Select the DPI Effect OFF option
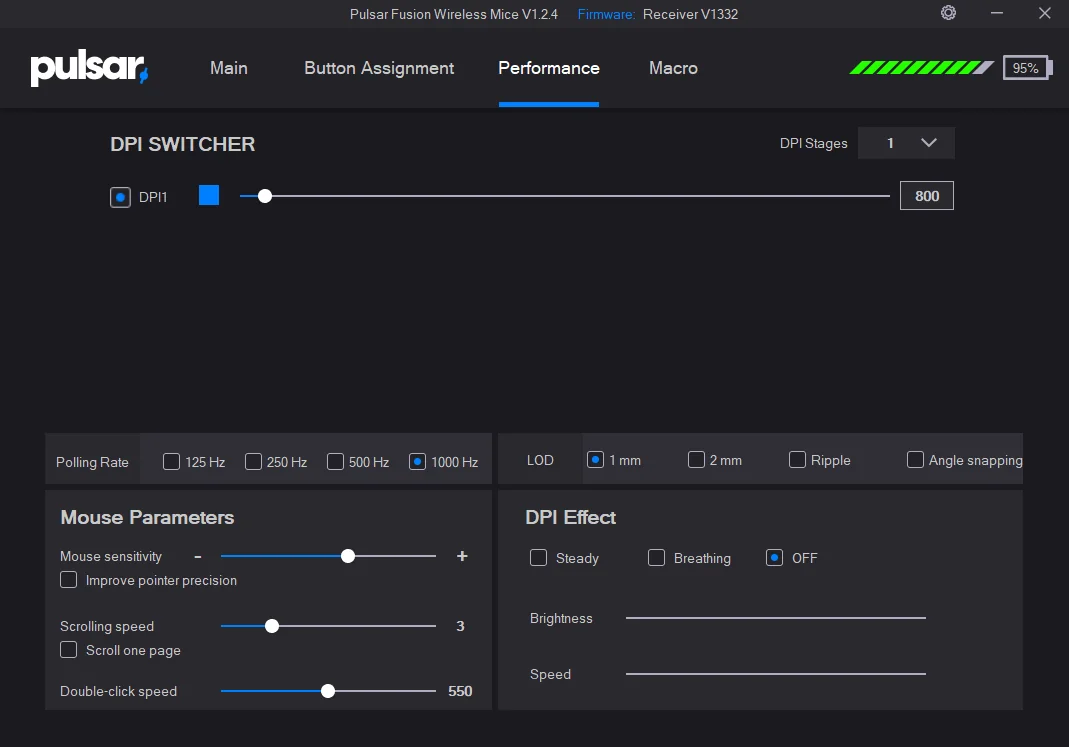The height and width of the screenshot is (747, 1069). (774, 558)
